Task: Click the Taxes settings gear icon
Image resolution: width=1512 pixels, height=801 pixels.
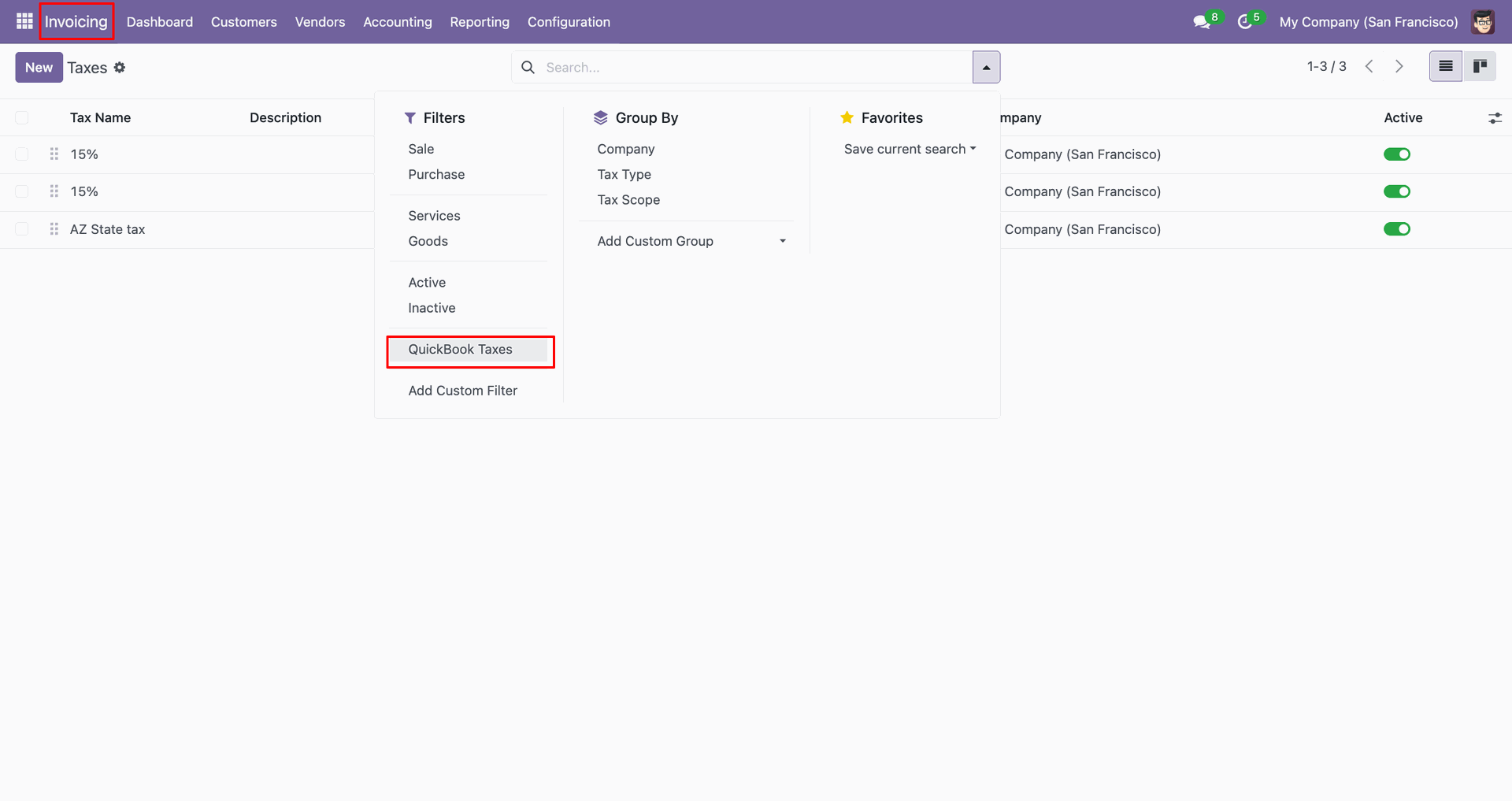Action: (120, 68)
